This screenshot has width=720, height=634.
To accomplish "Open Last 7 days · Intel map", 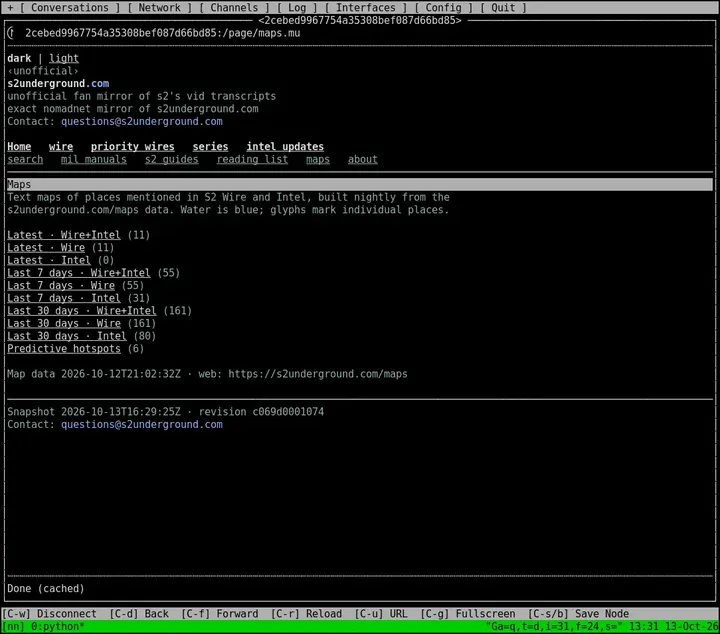I will (64, 298).
